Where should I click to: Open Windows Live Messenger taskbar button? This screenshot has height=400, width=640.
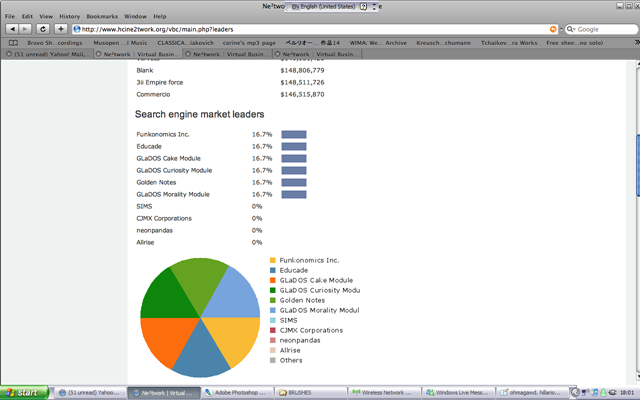coord(457,393)
